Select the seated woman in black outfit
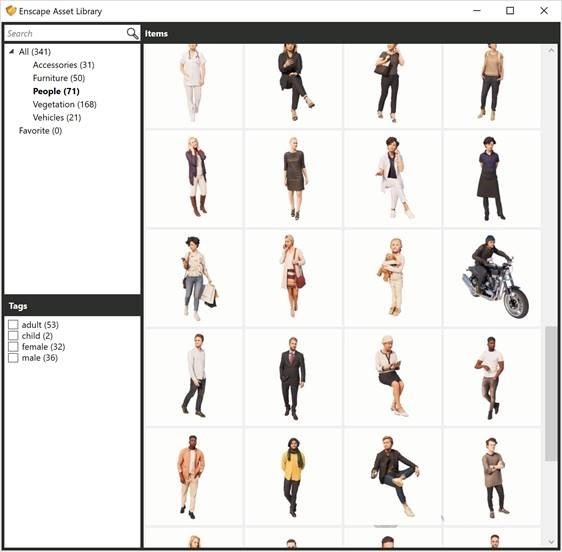562x552 pixels. click(x=293, y=86)
